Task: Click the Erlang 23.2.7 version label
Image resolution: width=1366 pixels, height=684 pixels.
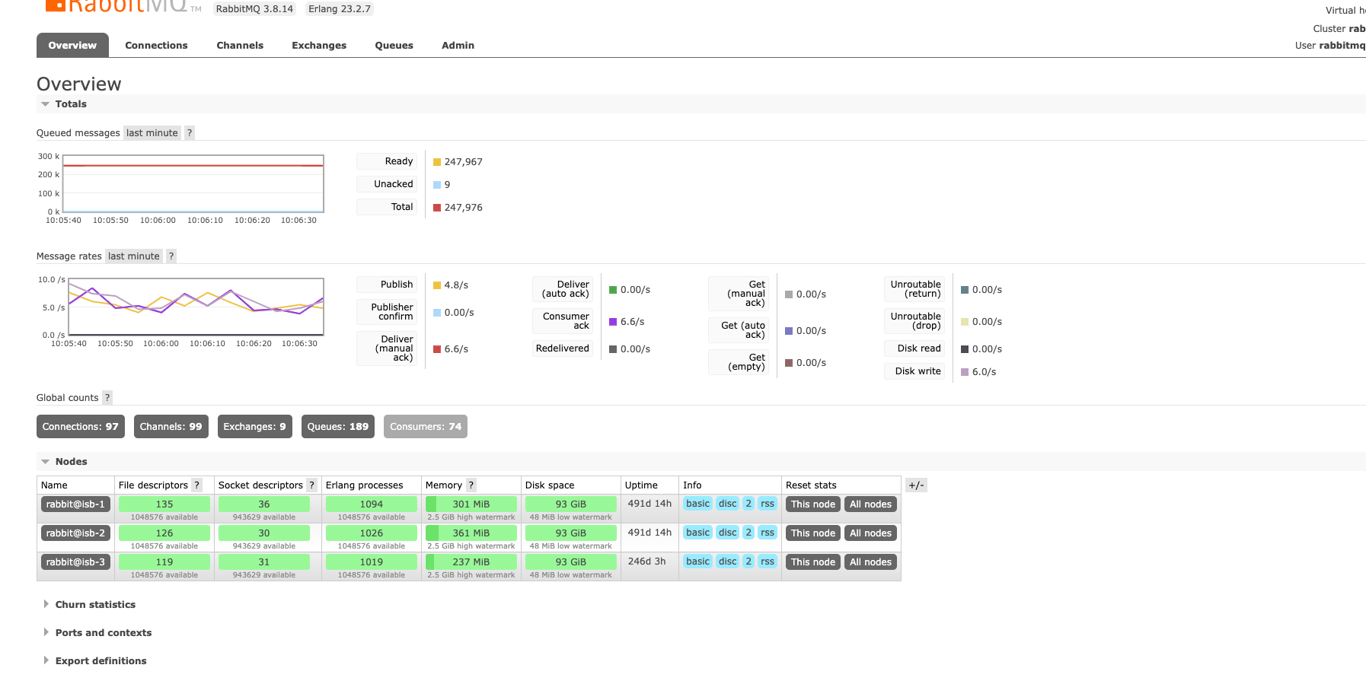Action: pos(340,9)
